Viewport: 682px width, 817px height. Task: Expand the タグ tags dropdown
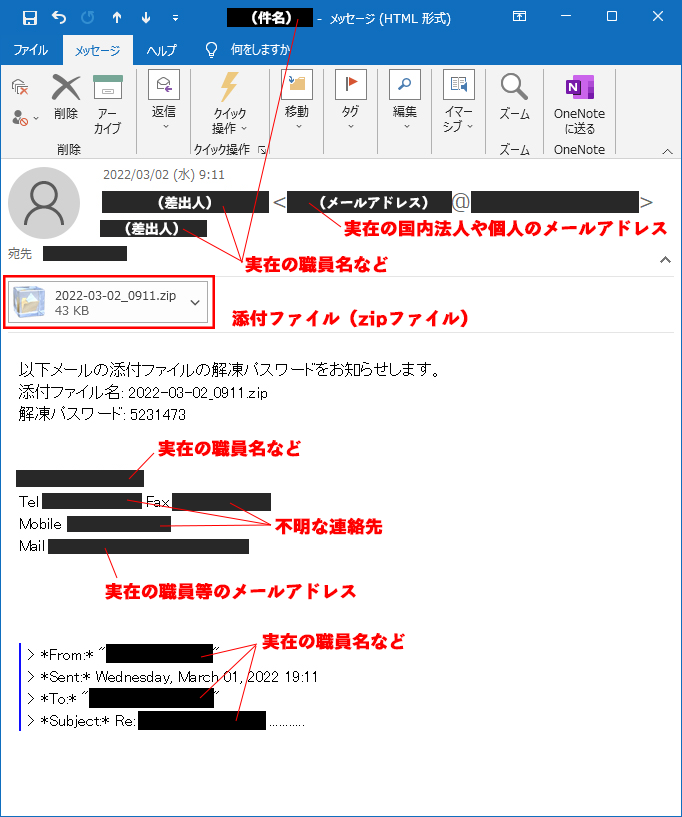pos(350,104)
